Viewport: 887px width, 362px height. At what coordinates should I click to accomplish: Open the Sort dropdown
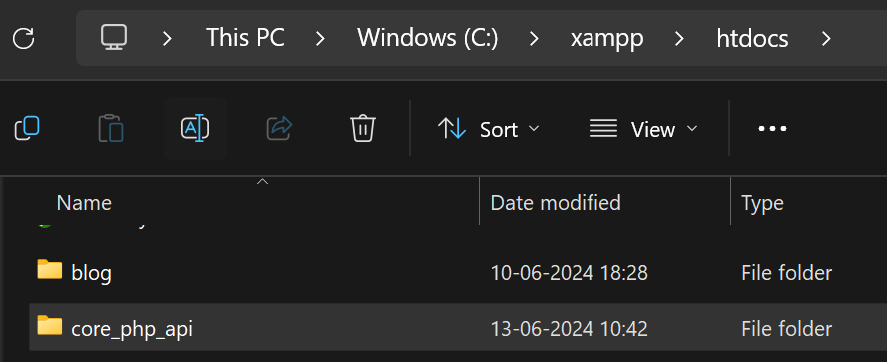pyautogui.click(x=489, y=129)
